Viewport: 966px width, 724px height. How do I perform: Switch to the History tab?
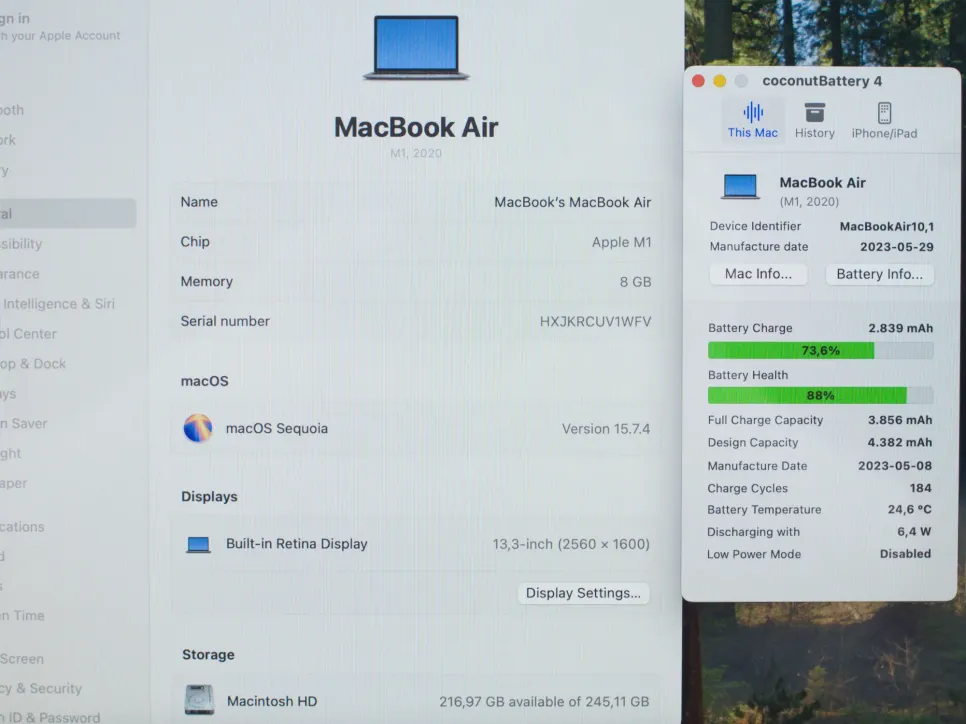(x=814, y=120)
